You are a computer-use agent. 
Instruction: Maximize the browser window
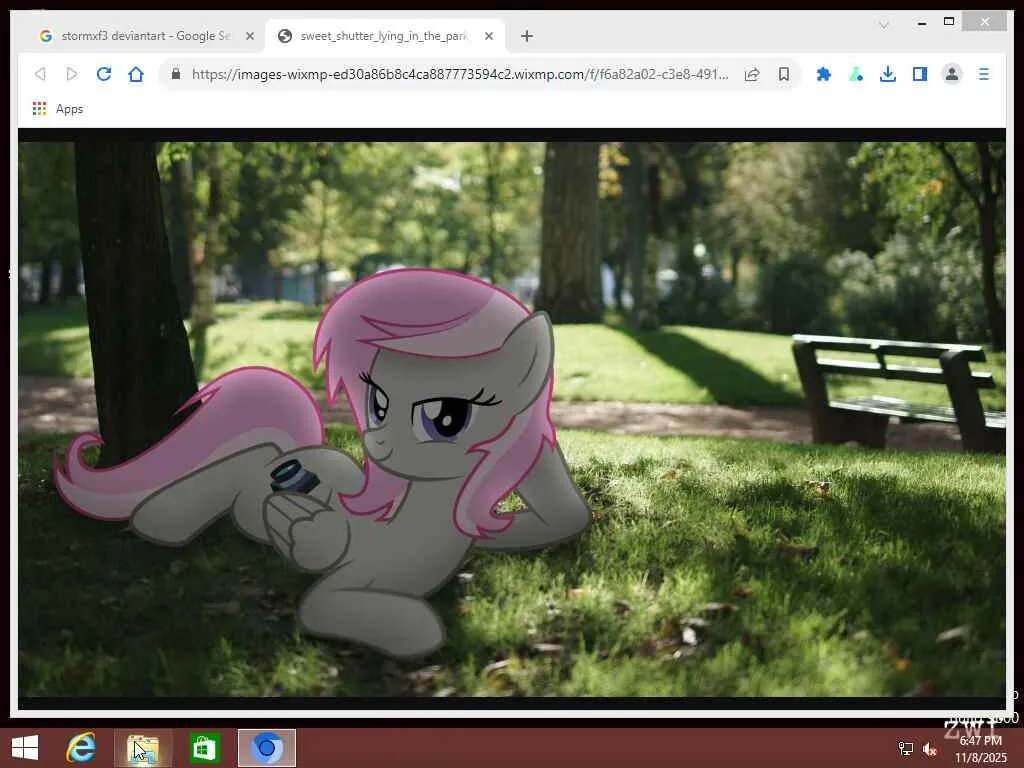pyautogui.click(x=949, y=22)
